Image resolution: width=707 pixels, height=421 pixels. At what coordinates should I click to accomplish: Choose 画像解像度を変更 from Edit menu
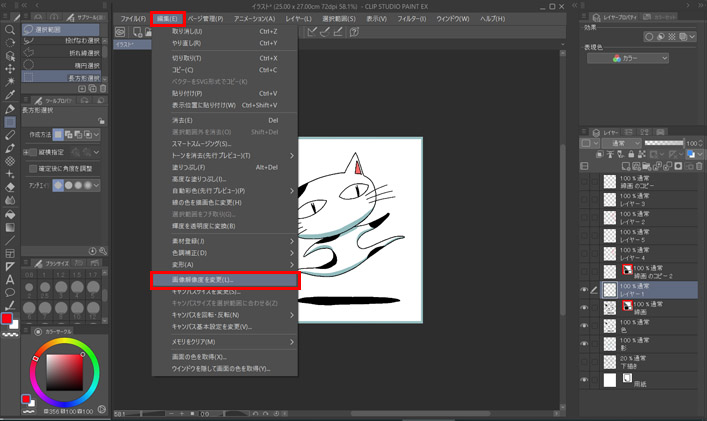click(224, 279)
